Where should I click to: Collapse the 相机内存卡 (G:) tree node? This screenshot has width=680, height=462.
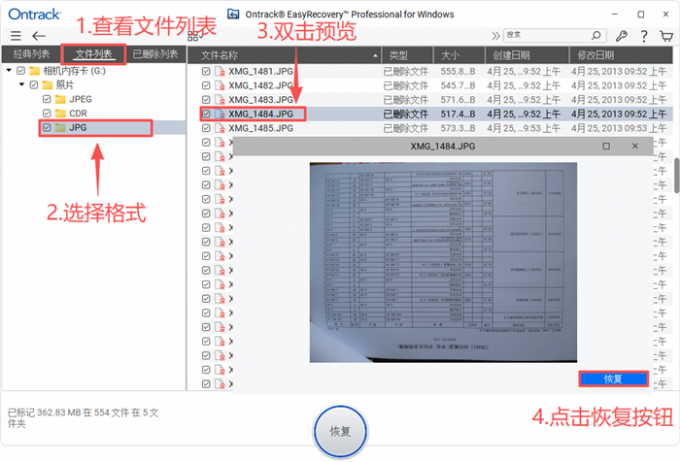[x=9, y=70]
